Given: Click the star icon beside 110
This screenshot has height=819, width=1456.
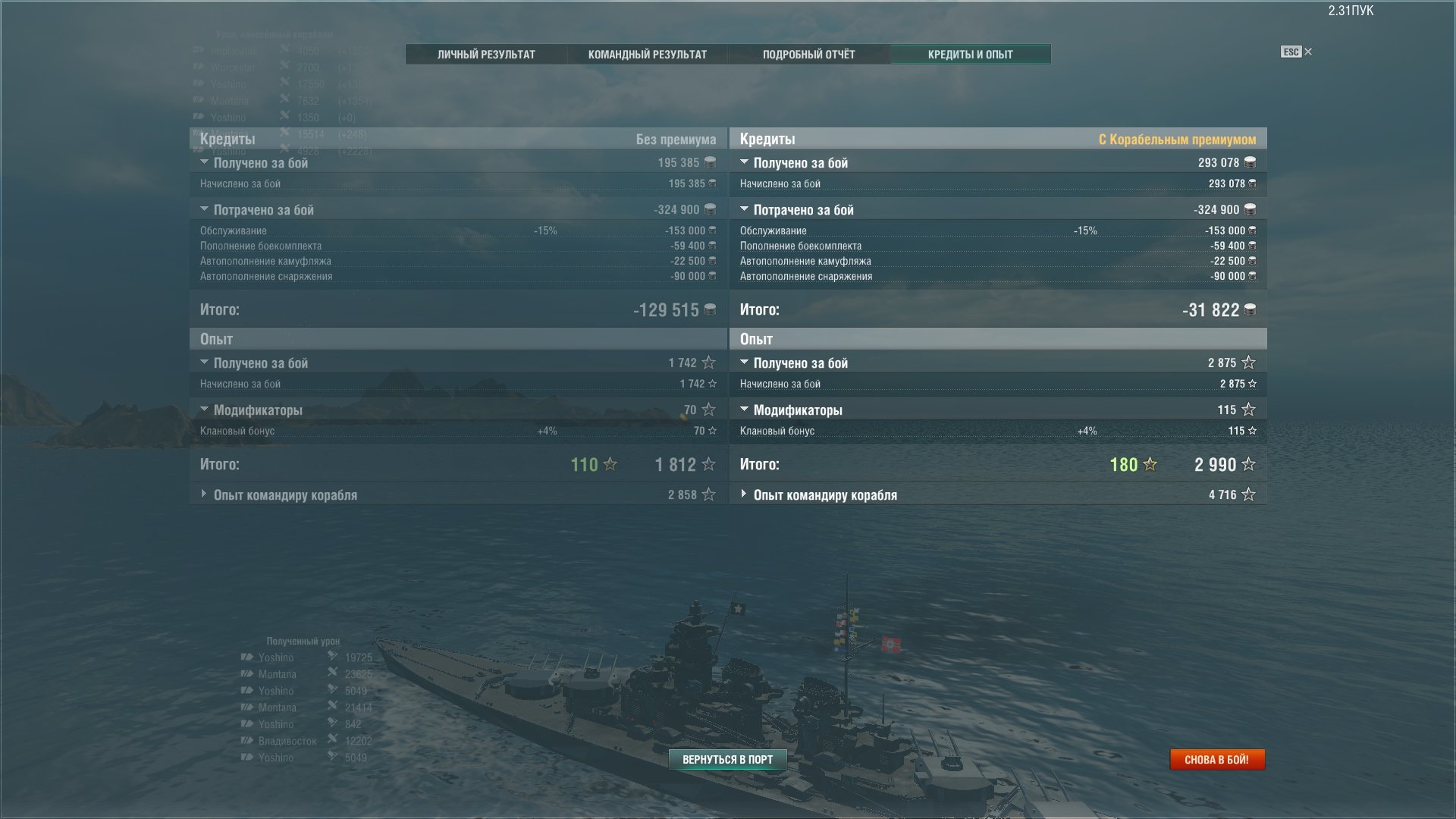Looking at the screenshot, I should coord(610,464).
